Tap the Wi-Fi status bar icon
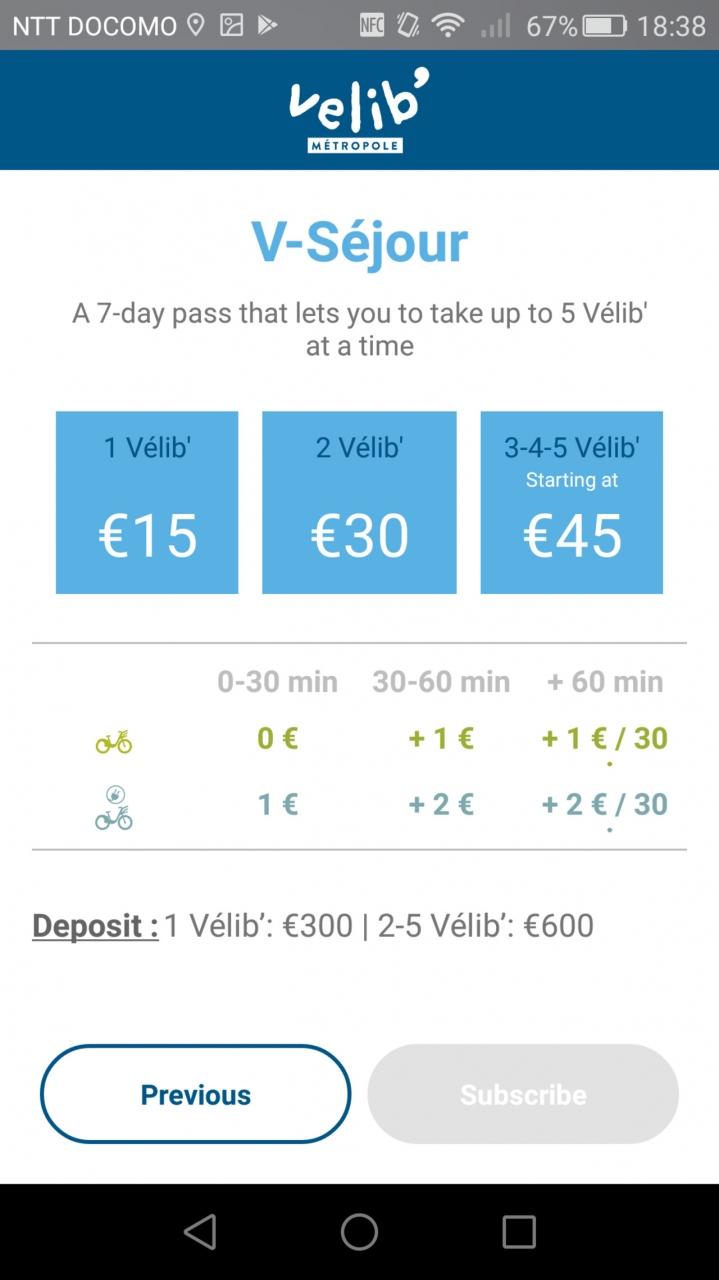 448,25
